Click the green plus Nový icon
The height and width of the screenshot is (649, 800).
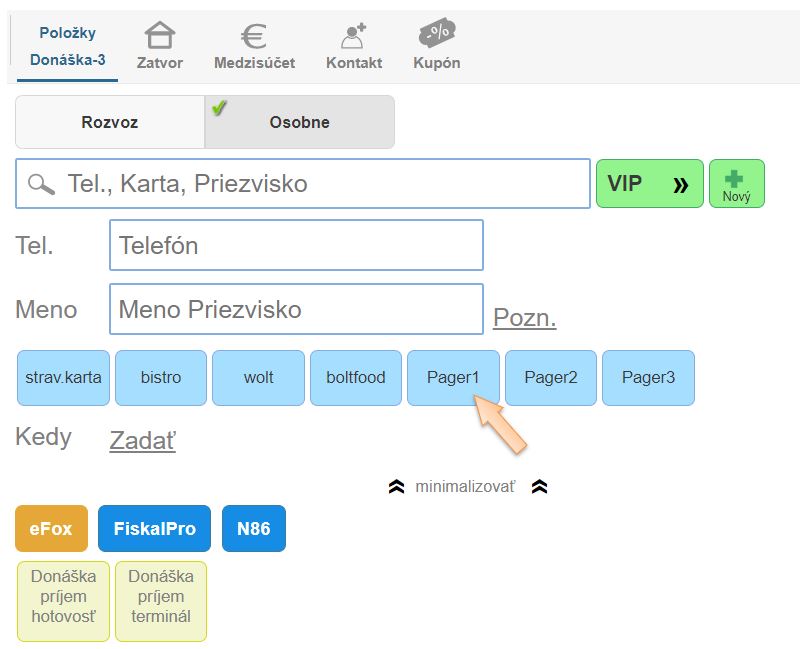(x=736, y=179)
